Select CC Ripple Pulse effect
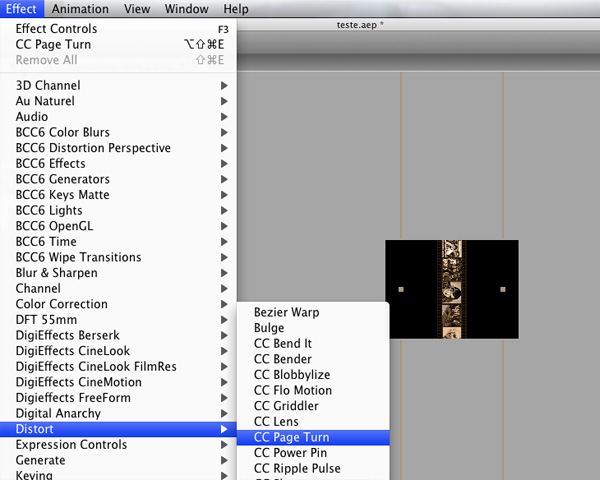The image size is (600, 480). pos(297,468)
